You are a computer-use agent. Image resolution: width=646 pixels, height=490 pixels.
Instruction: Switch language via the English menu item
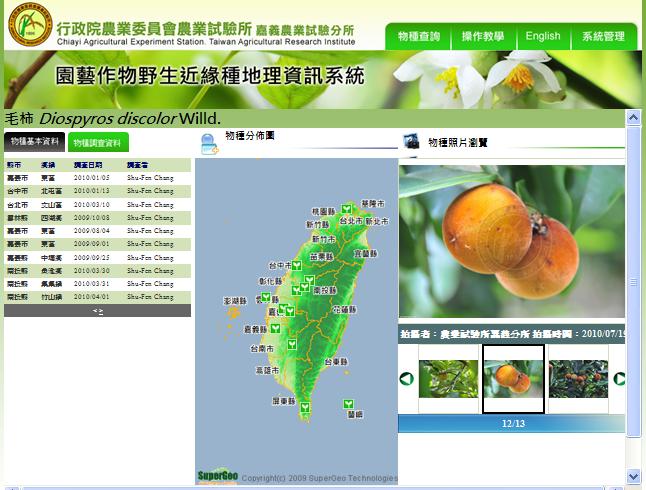pos(543,36)
